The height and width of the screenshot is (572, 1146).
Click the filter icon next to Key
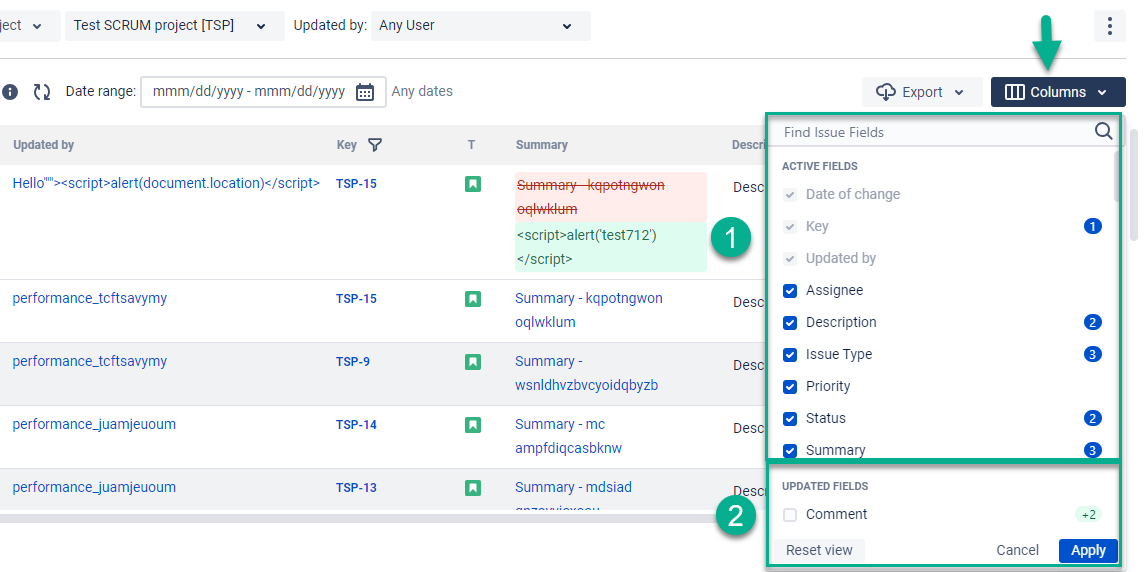pos(375,145)
